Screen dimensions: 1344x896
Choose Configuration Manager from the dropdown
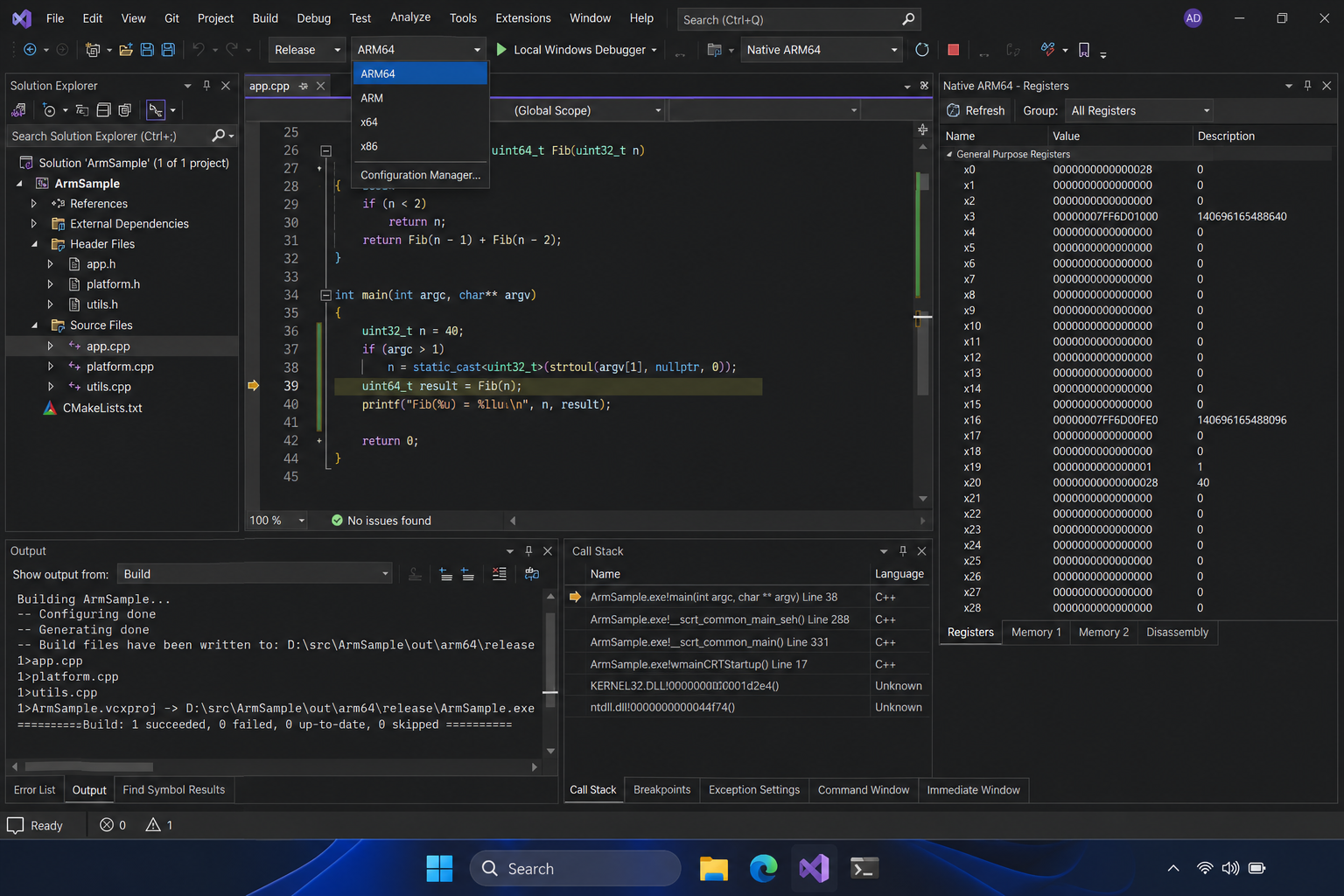pyautogui.click(x=420, y=175)
